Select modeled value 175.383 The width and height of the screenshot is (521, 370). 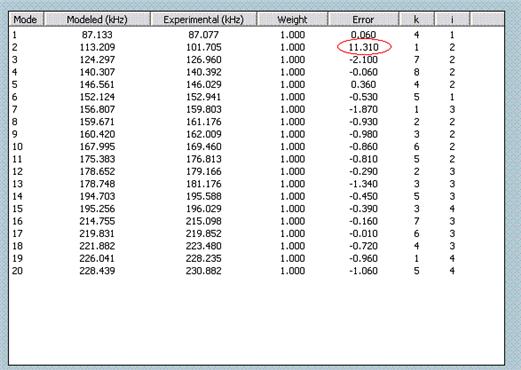pos(97,159)
